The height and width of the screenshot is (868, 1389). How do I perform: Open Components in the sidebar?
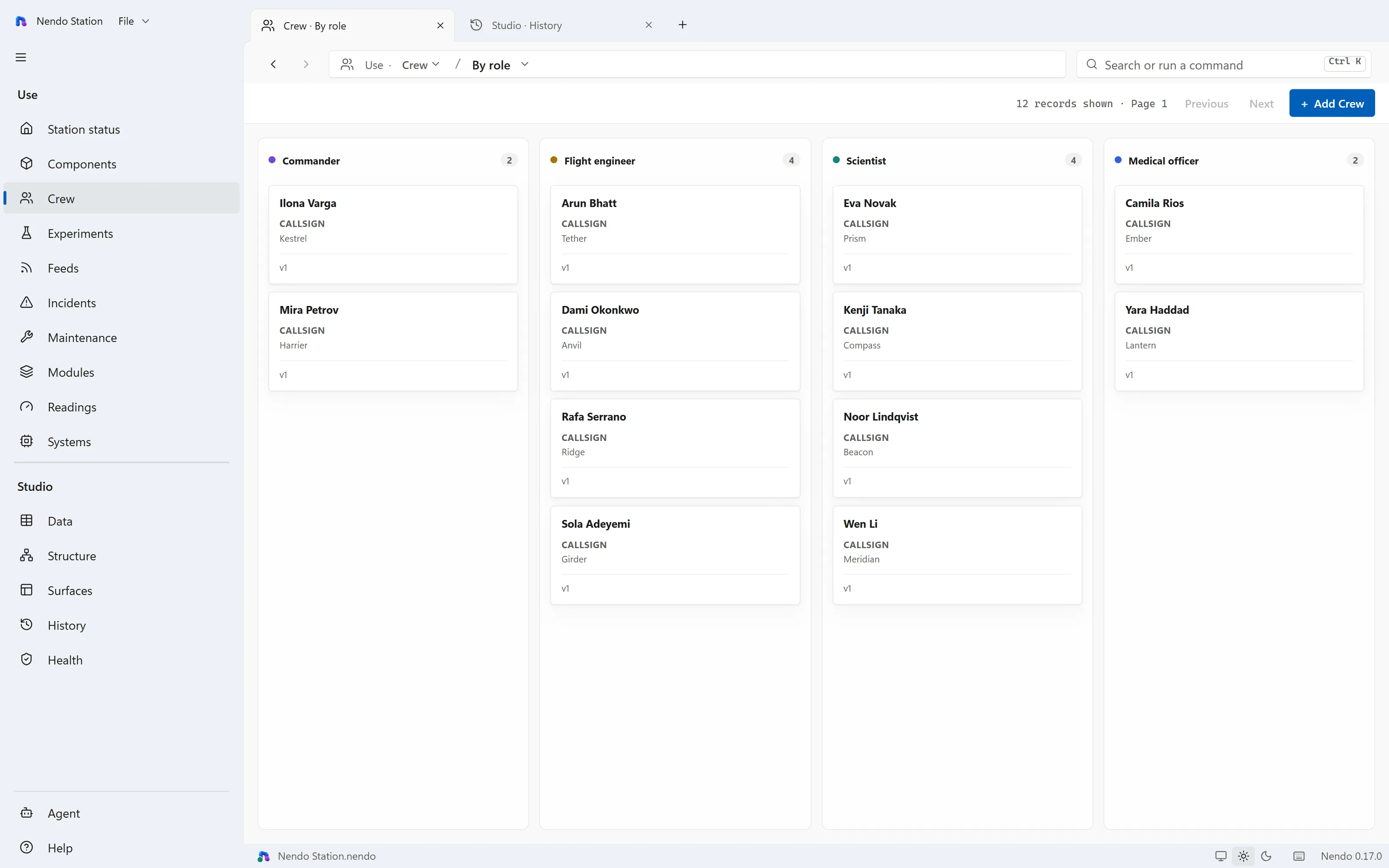[x=121, y=164]
